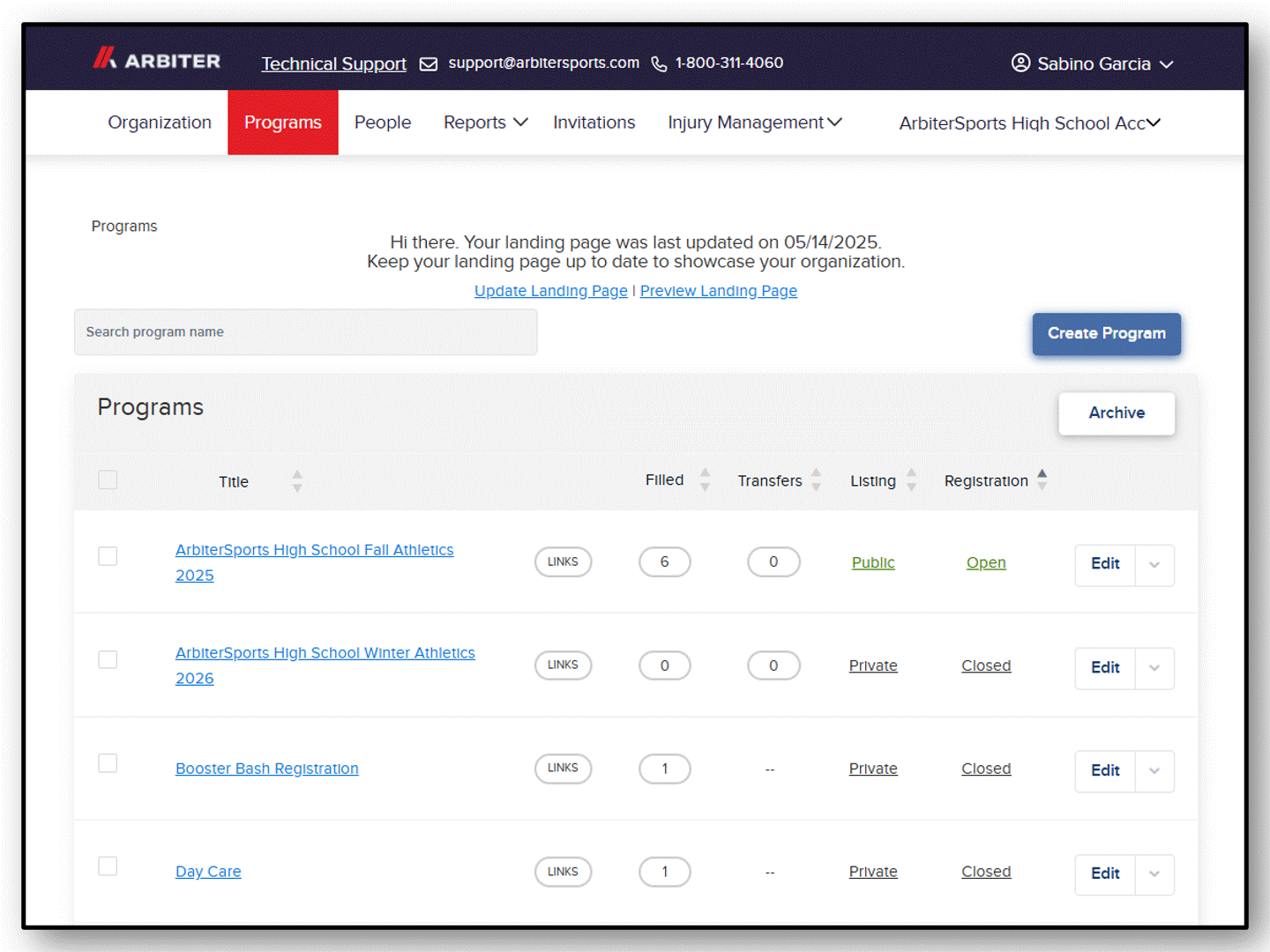Click the Technical Support link
The width and height of the screenshot is (1270, 952).
click(x=333, y=64)
